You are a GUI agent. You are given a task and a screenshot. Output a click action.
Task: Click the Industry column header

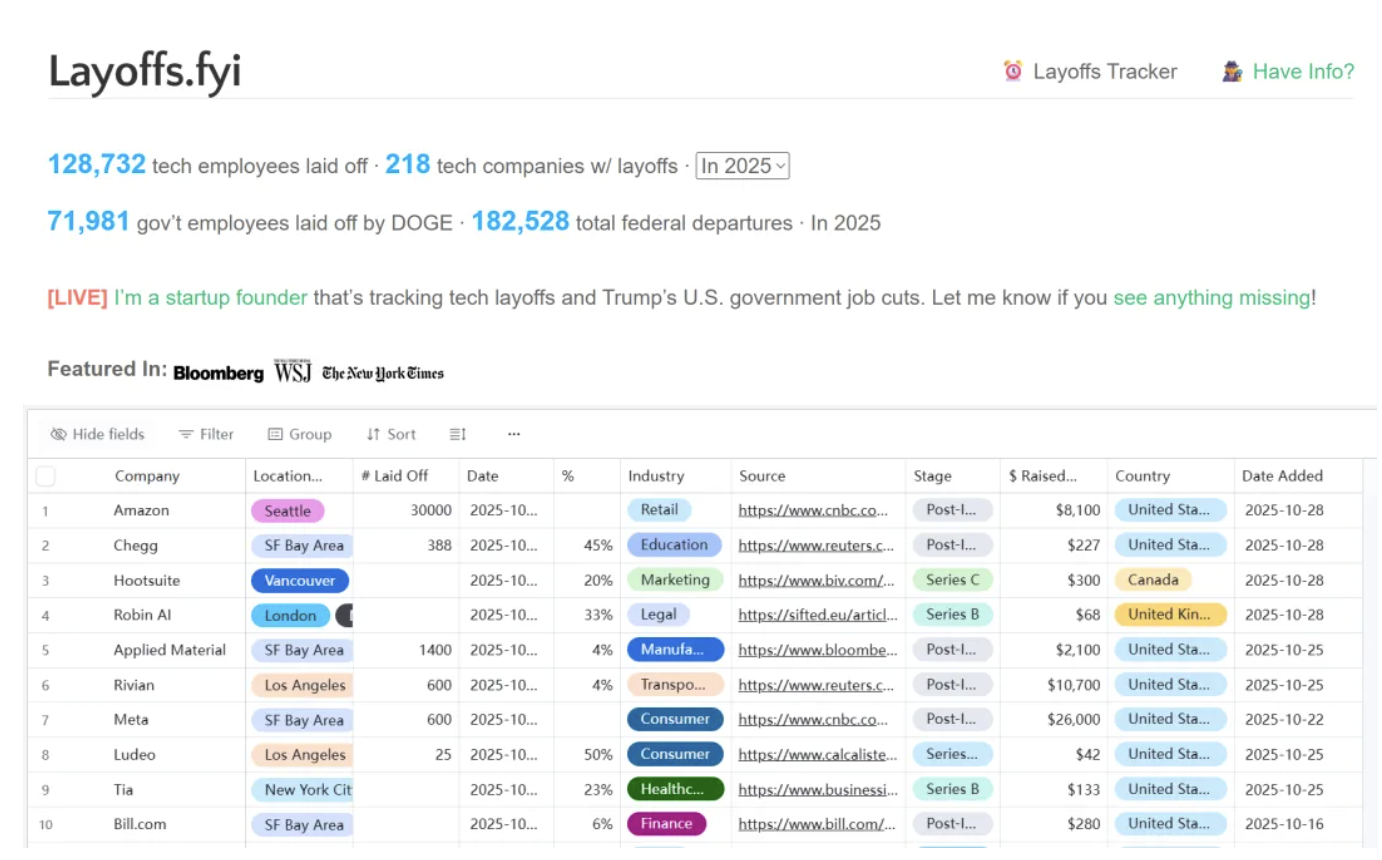[656, 477]
